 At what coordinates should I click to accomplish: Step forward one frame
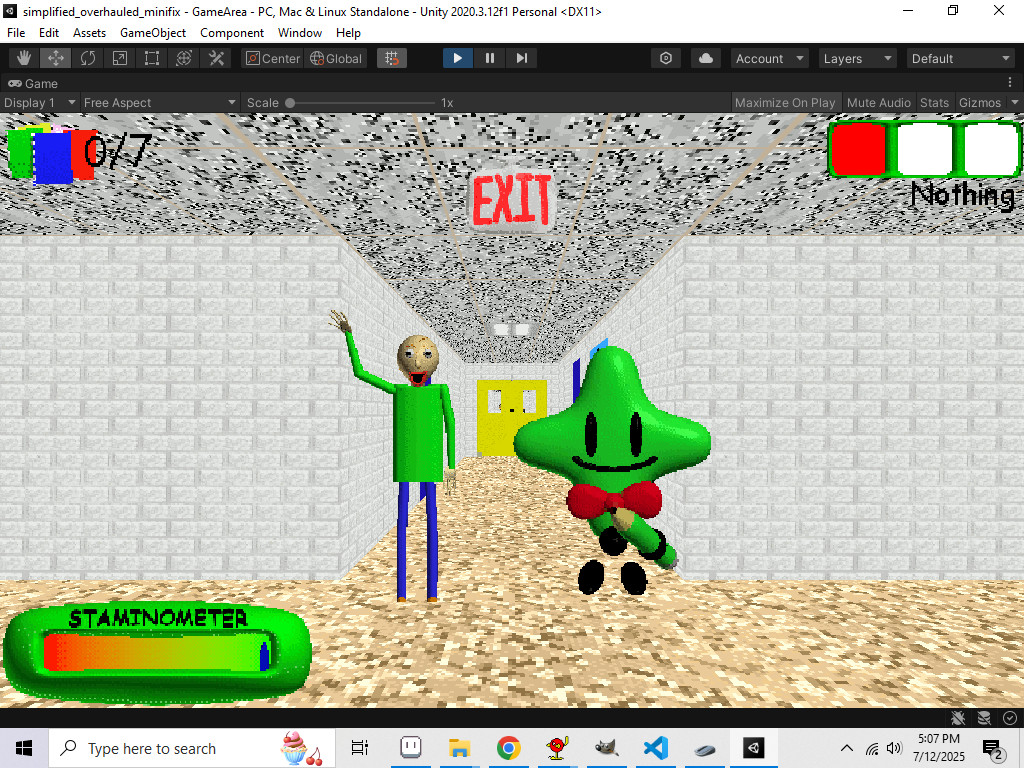pyautogui.click(x=522, y=58)
